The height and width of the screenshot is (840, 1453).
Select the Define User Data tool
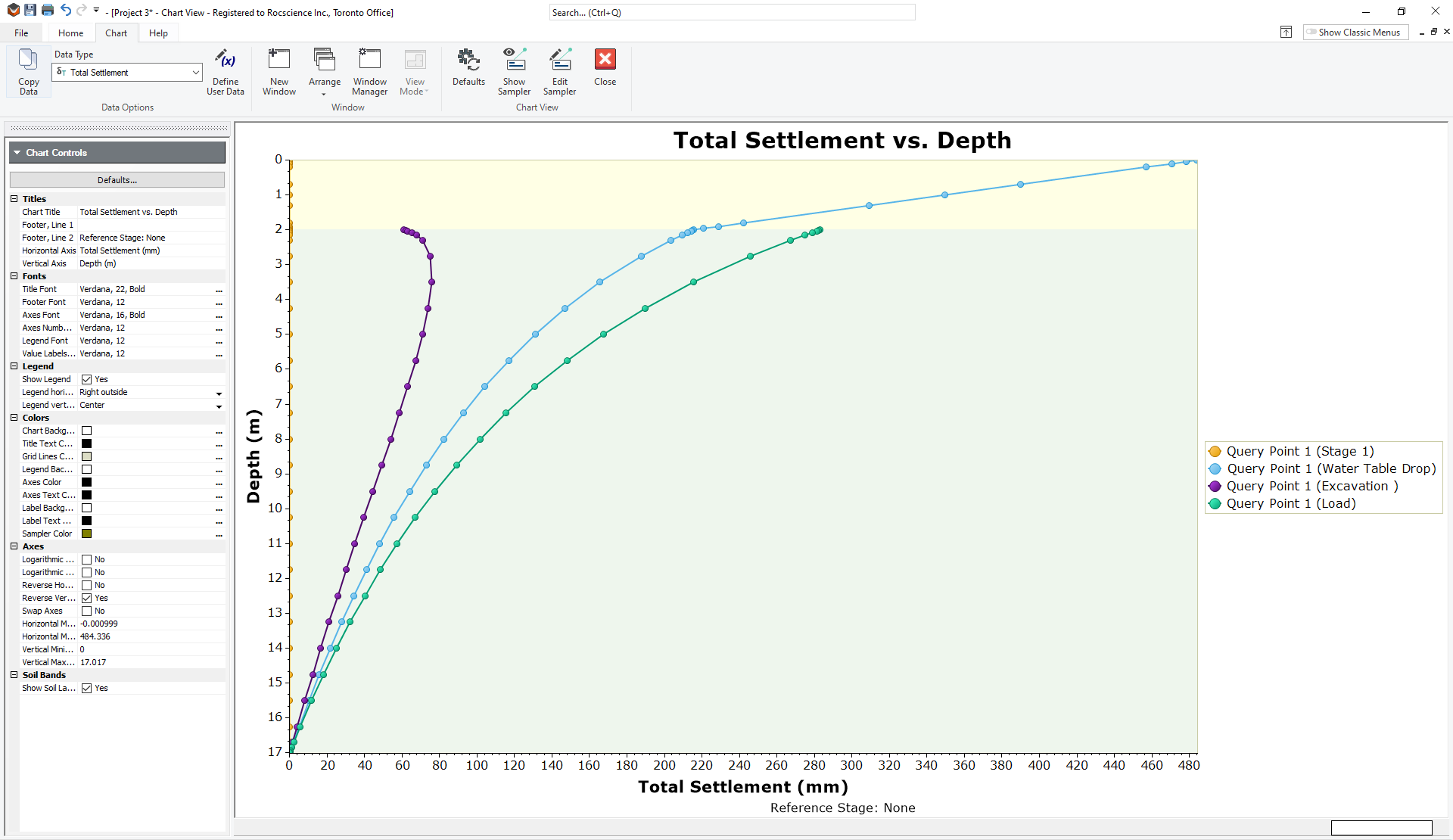(x=225, y=72)
